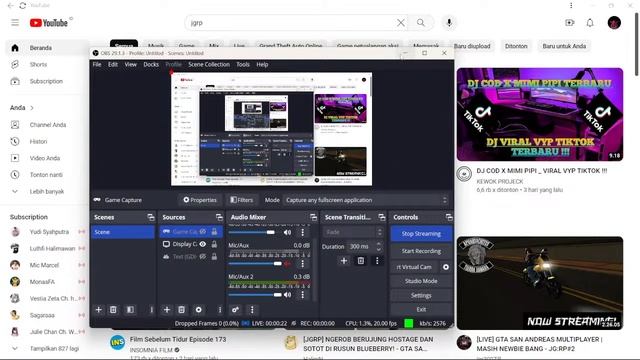Open OBS Scene Collection menu
Viewport: 640px width, 360px height.
(x=209, y=64)
